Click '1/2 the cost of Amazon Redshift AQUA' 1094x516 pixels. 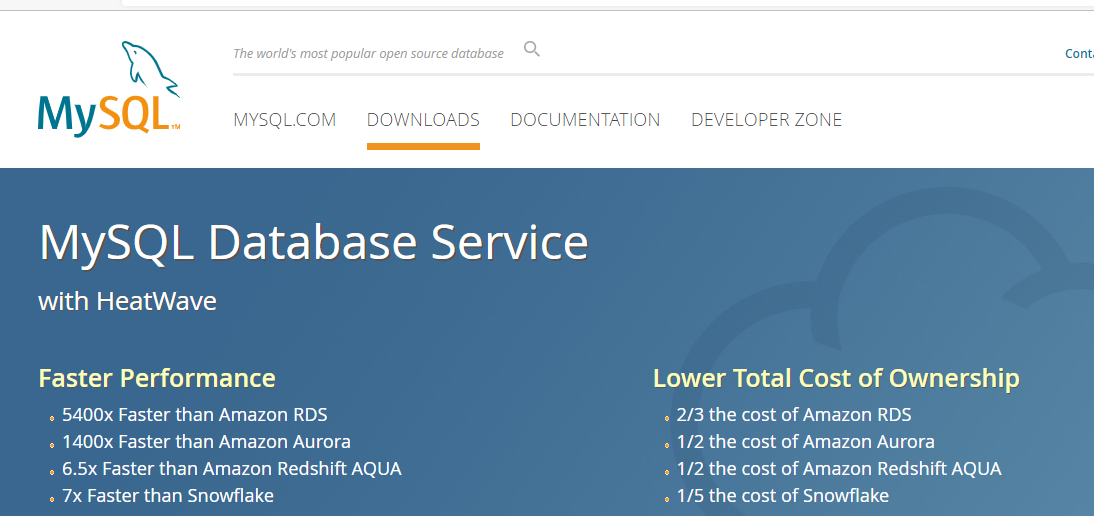coord(839,469)
